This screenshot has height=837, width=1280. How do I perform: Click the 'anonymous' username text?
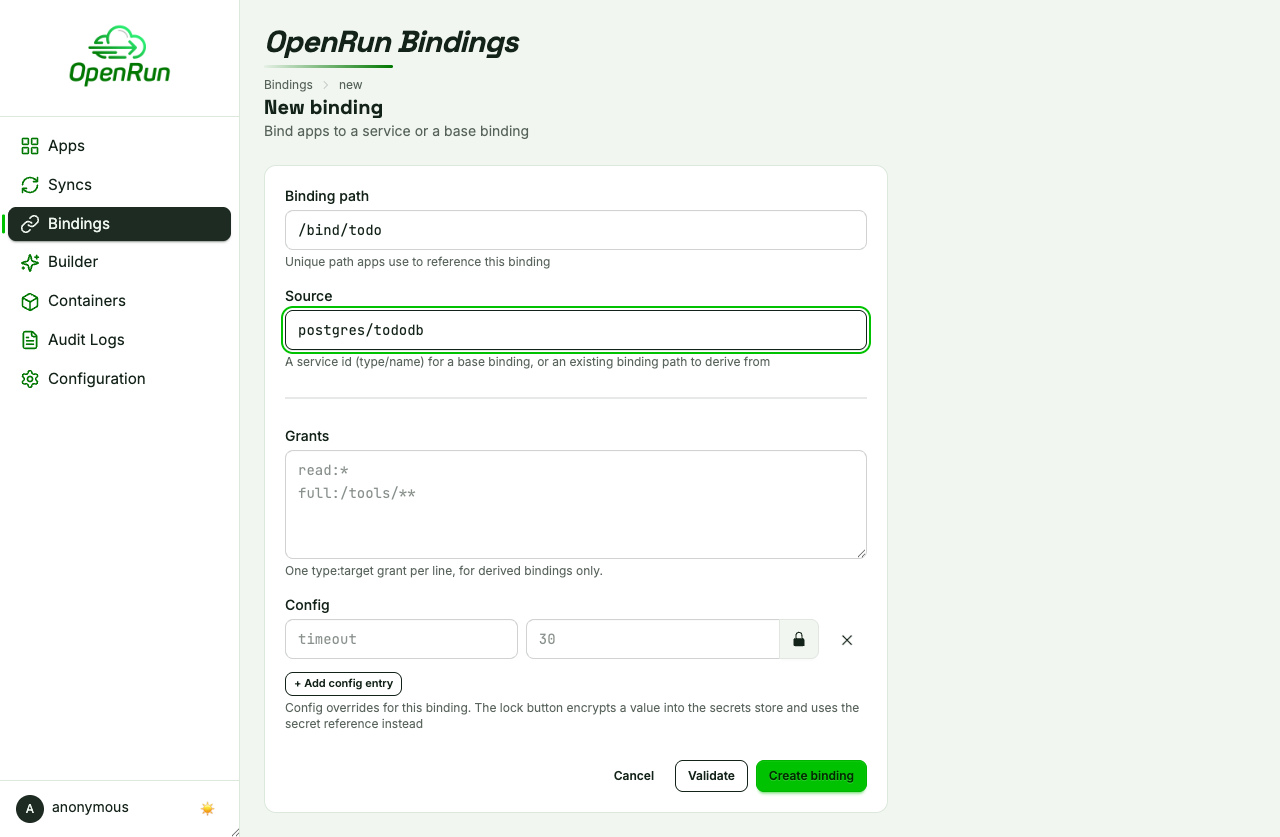click(90, 807)
